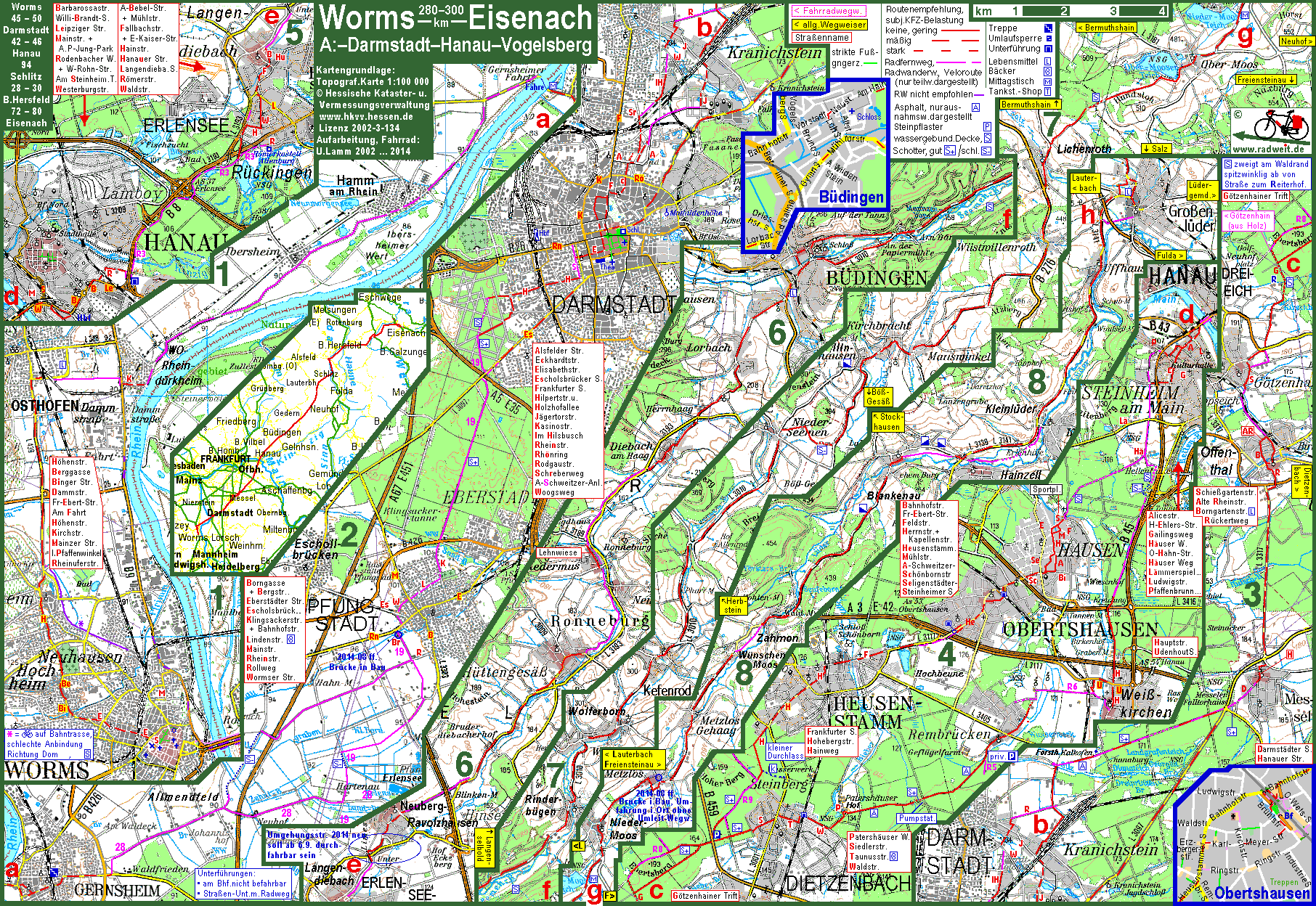Screen dimensions: 1316x906
Task: Open the www.hkvv.hessen.de link
Action: pyautogui.click(x=366, y=116)
